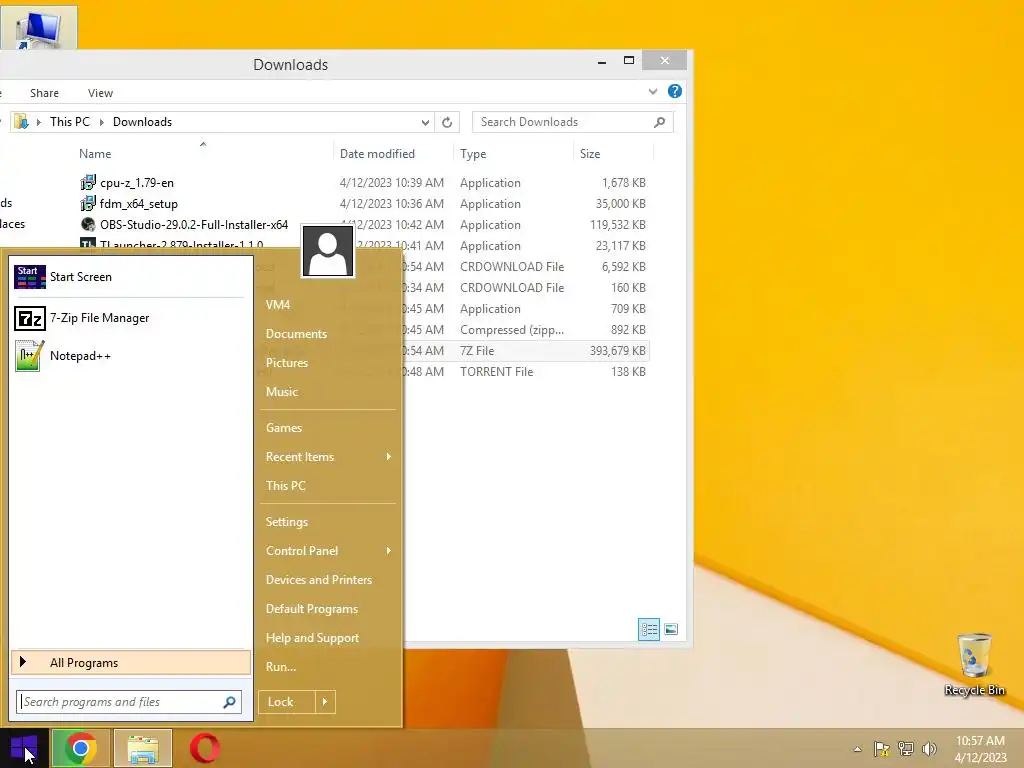Open the Lock options arrow
The height and width of the screenshot is (768, 1024).
325,702
